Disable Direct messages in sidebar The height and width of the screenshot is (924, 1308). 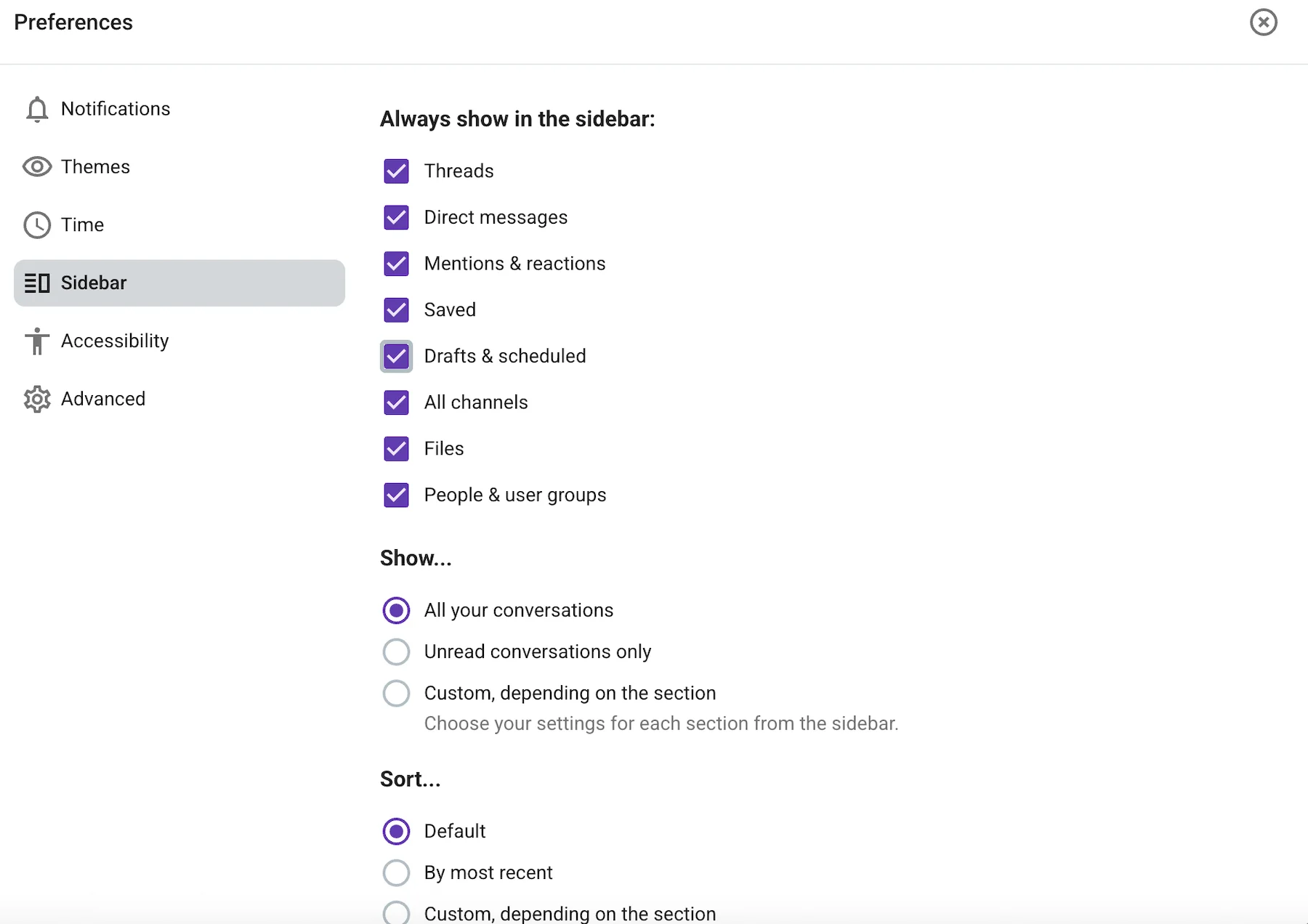point(396,217)
